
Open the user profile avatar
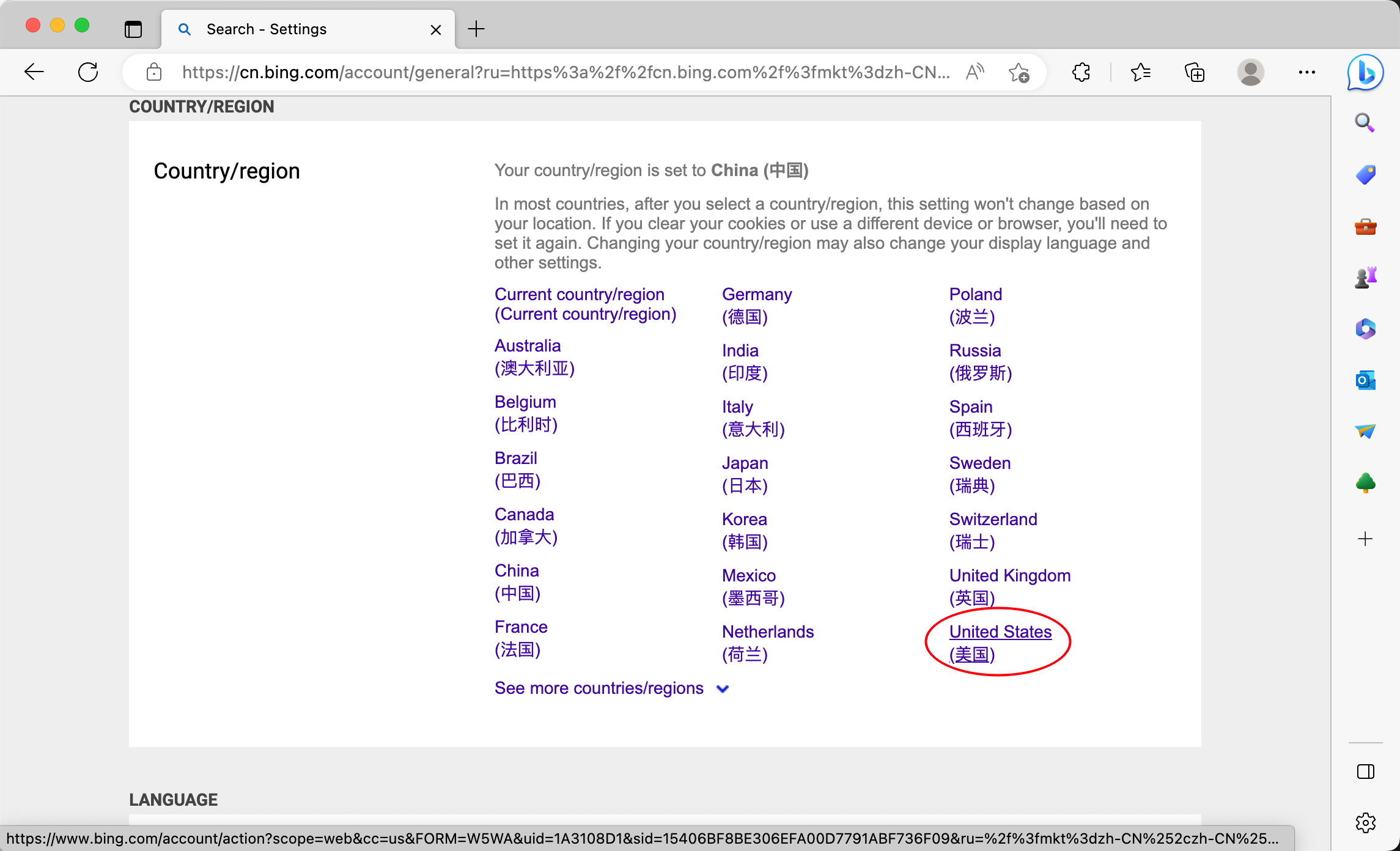(1250, 72)
